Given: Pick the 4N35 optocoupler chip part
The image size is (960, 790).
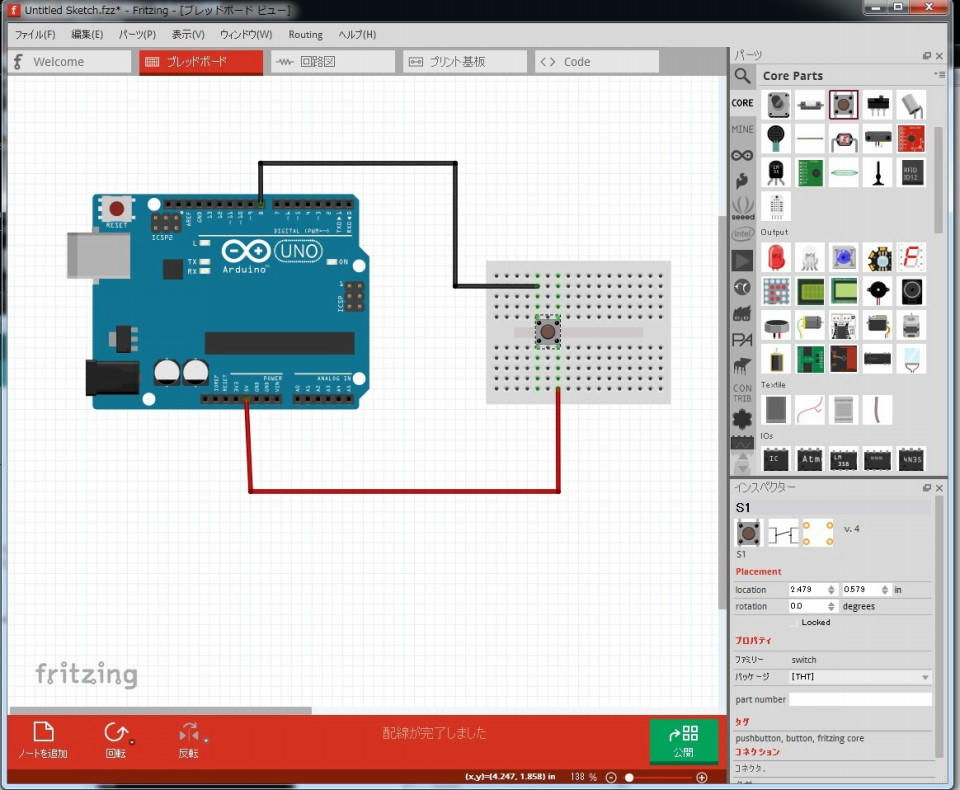Looking at the screenshot, I should click(911, 459).
